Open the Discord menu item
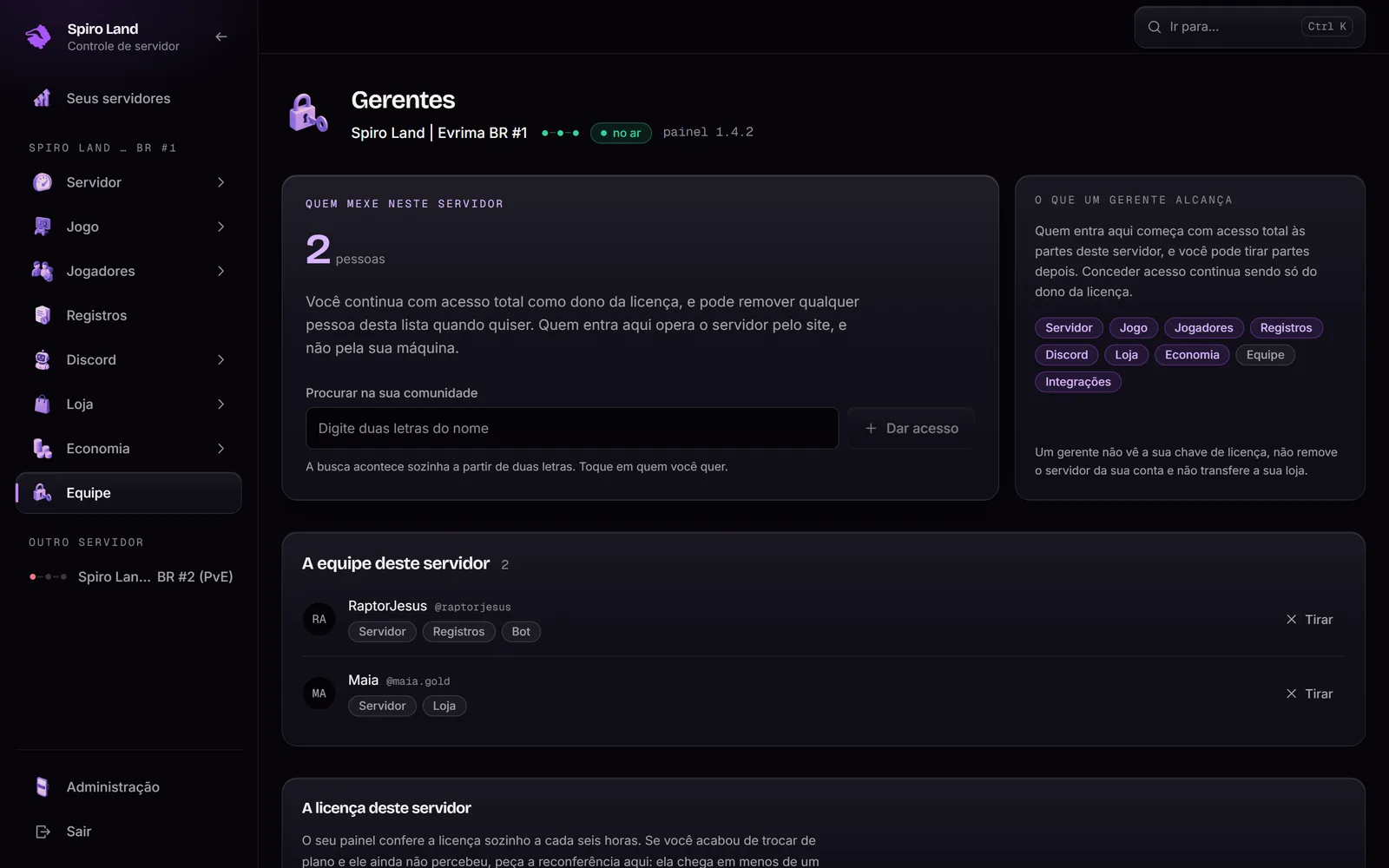The width and height of the screenshot is (1389, 868). pos(128,359)
